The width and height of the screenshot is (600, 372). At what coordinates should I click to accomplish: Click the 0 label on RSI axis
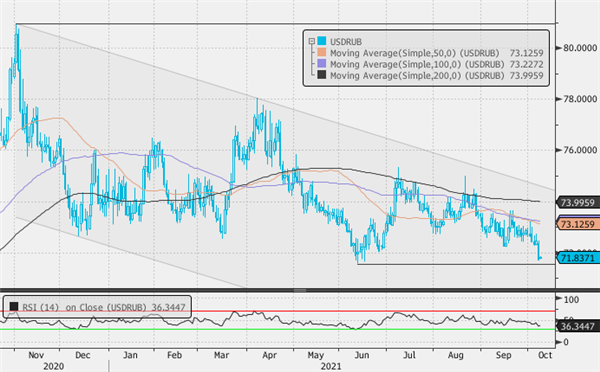pos(566,342)
